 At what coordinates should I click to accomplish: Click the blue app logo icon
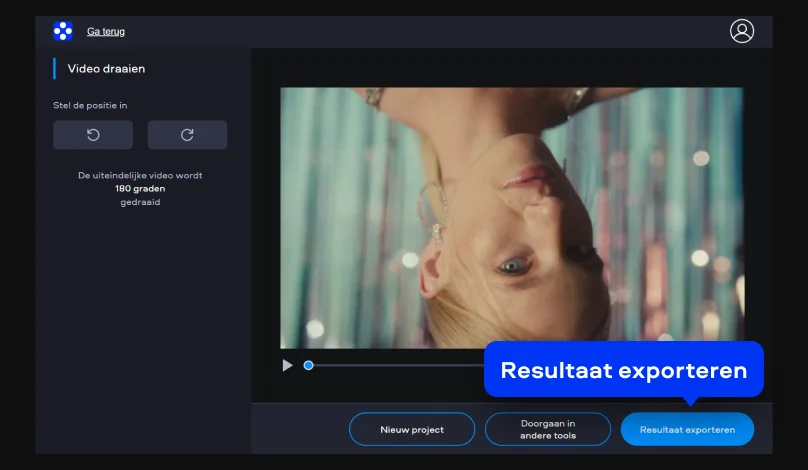pyautogui.click(x=63, y=31)
